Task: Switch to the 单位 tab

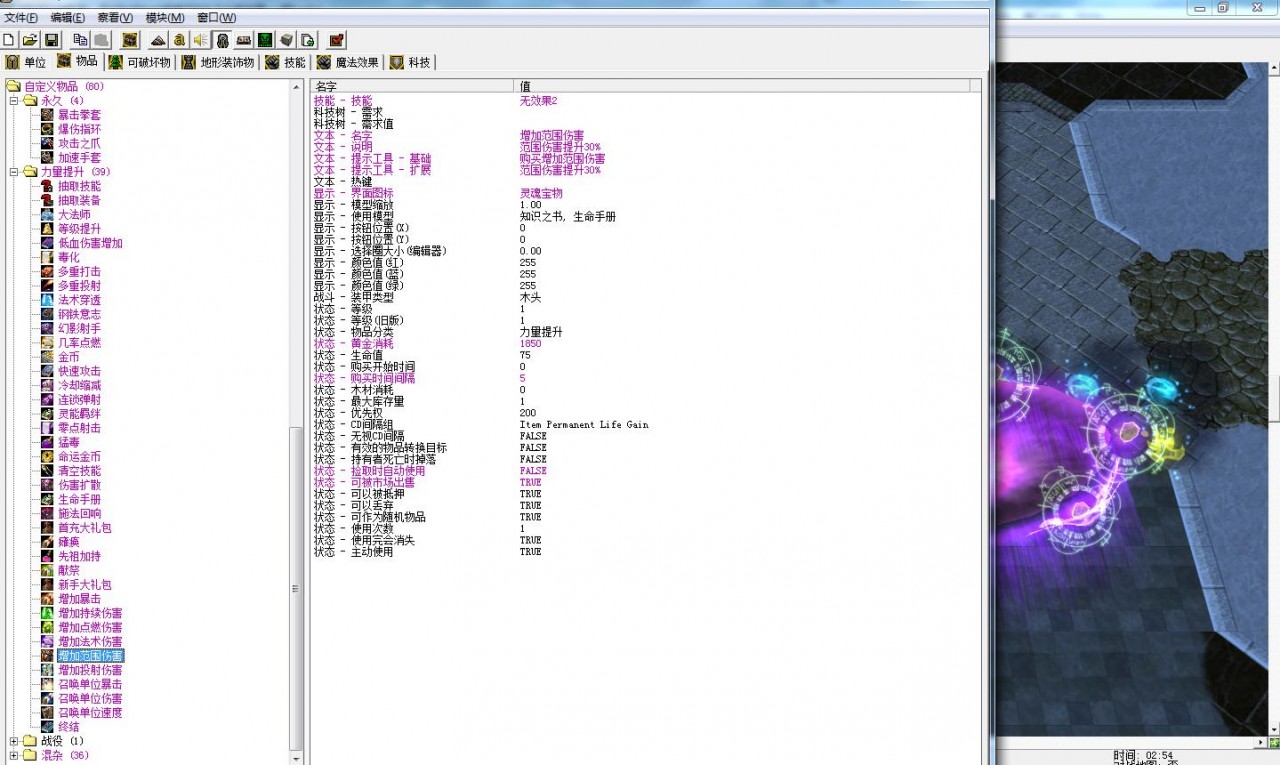Action: pyautogui.click(x=27, y=62)
